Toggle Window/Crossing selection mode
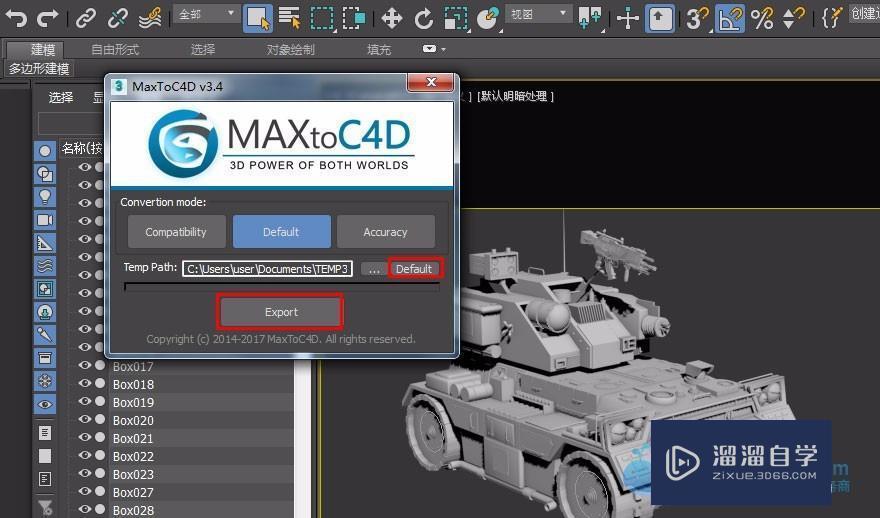 pyautogui.click(x=354, y=18)
